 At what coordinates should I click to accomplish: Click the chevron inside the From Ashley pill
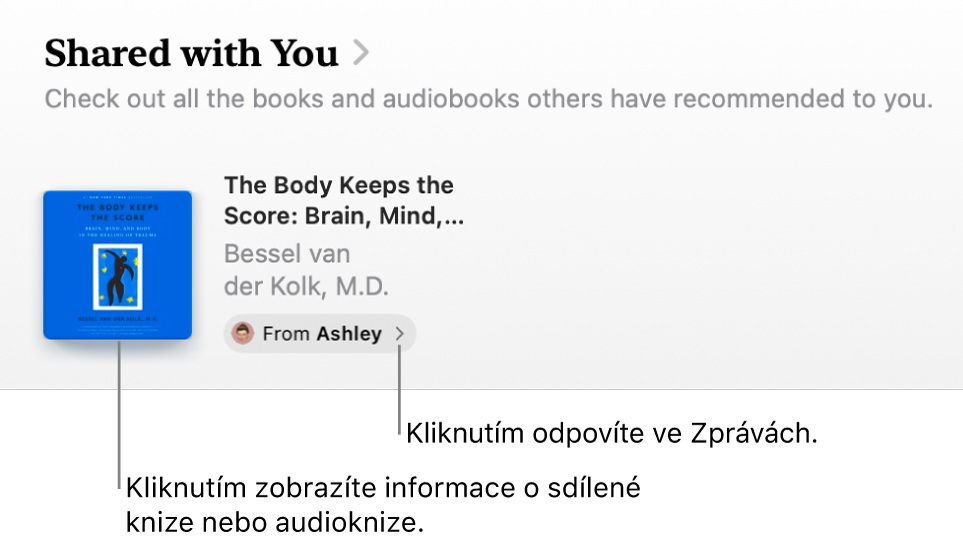(x=399, y=334)
